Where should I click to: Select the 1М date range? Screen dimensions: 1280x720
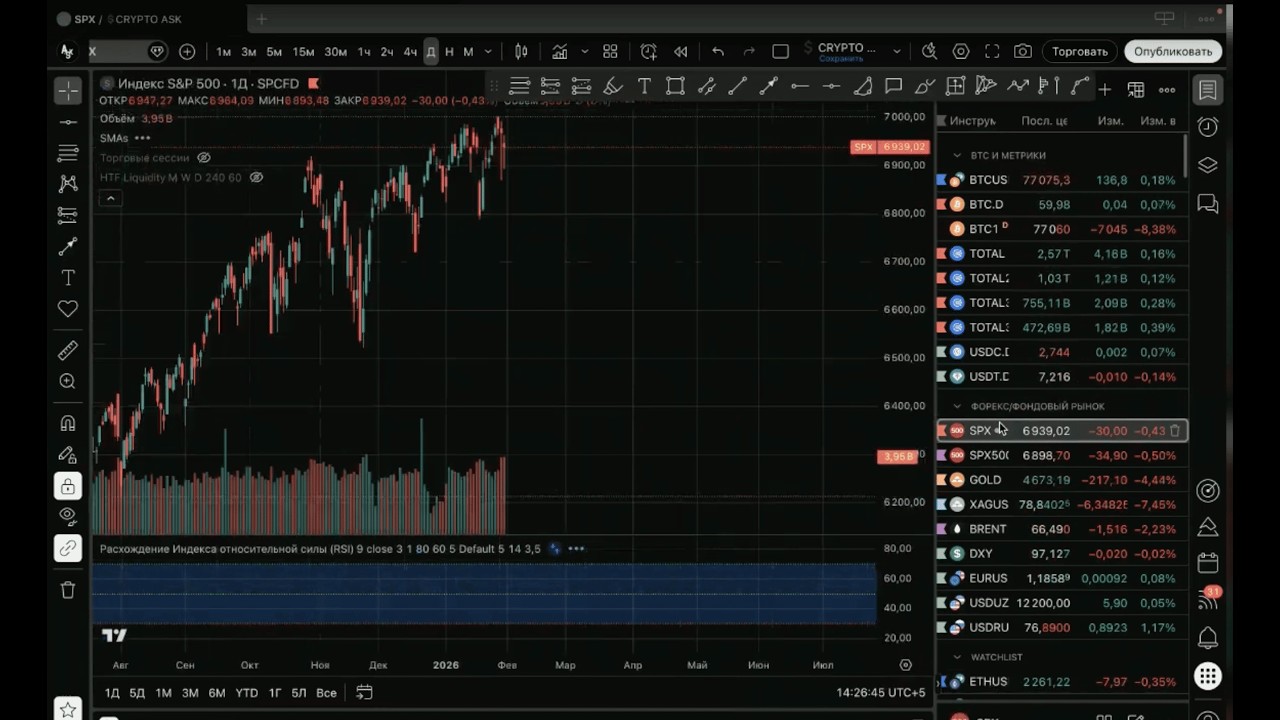[x=163, y=693]
